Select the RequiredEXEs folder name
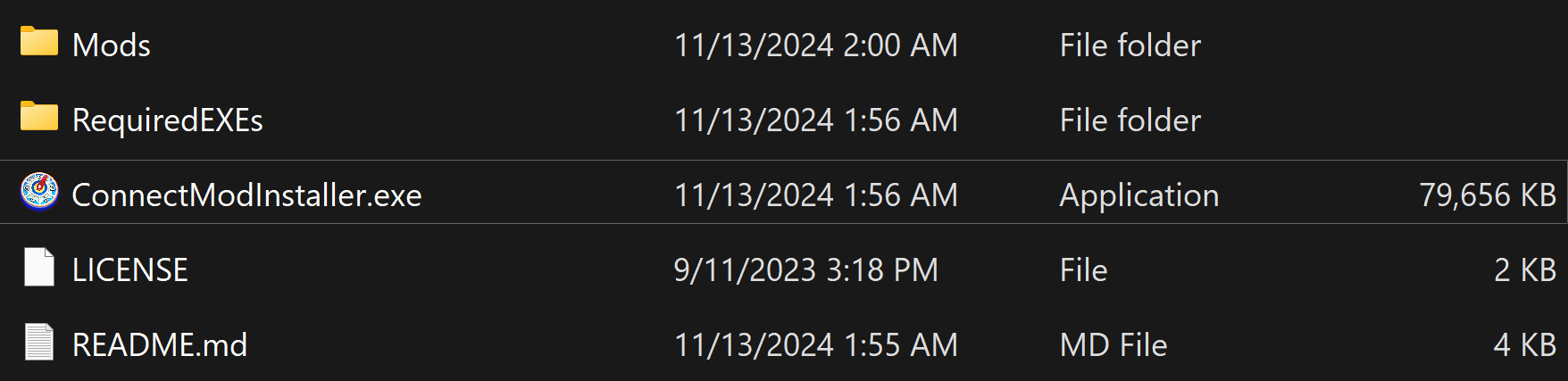The width and height of the screenshot is (1568, 381). [x=167, y=120]
